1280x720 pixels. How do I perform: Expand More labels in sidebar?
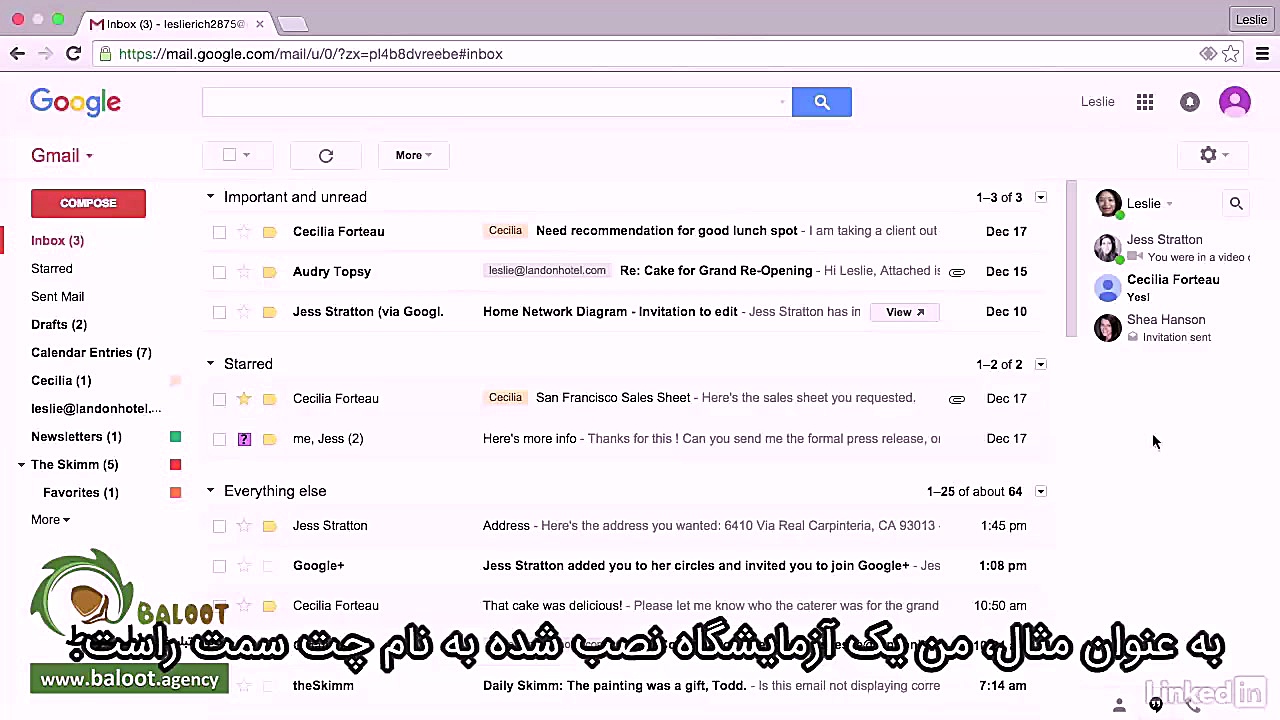[x=50, y=520]
